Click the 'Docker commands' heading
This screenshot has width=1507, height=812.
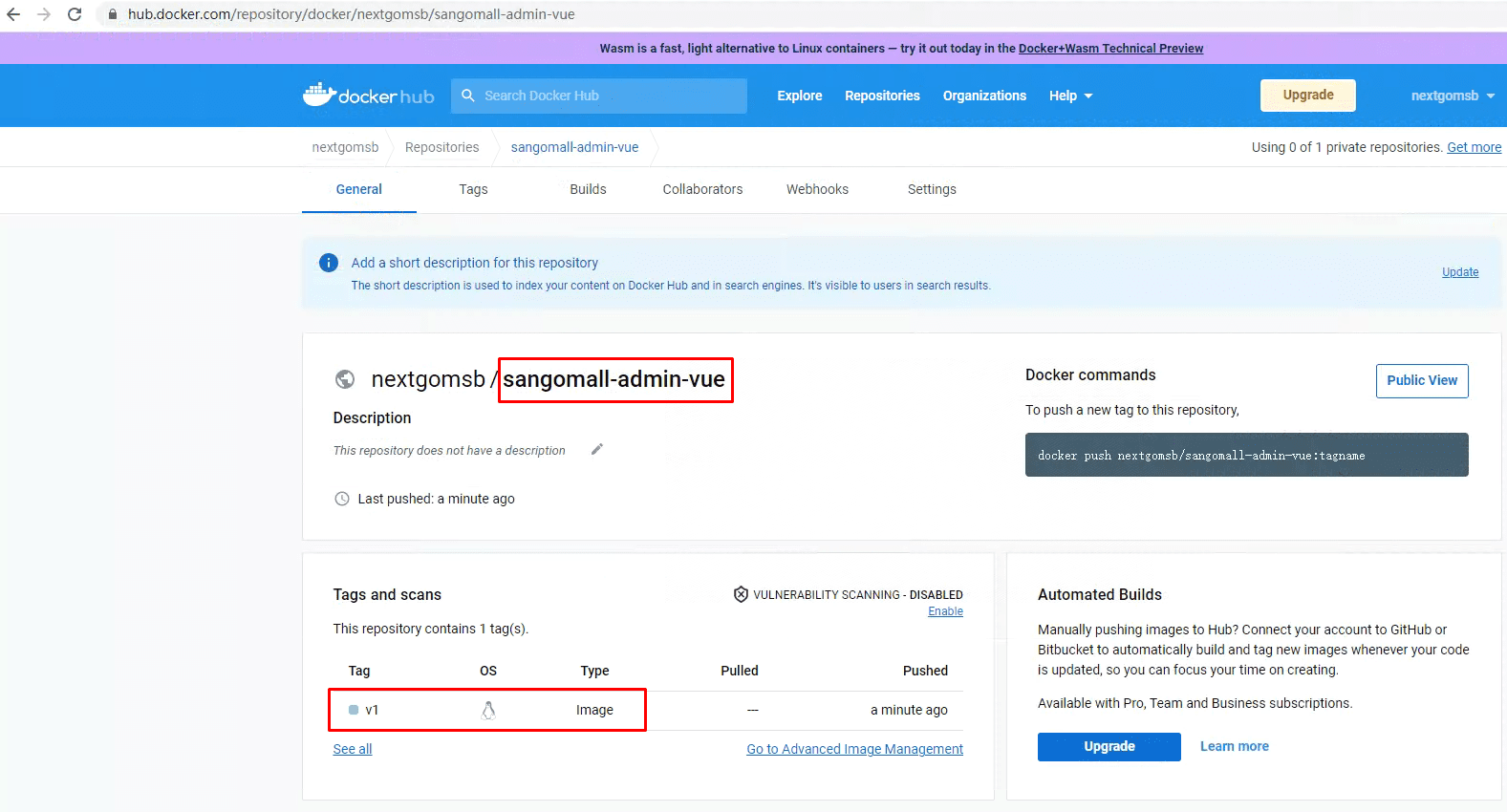[x=1090, y=375]
